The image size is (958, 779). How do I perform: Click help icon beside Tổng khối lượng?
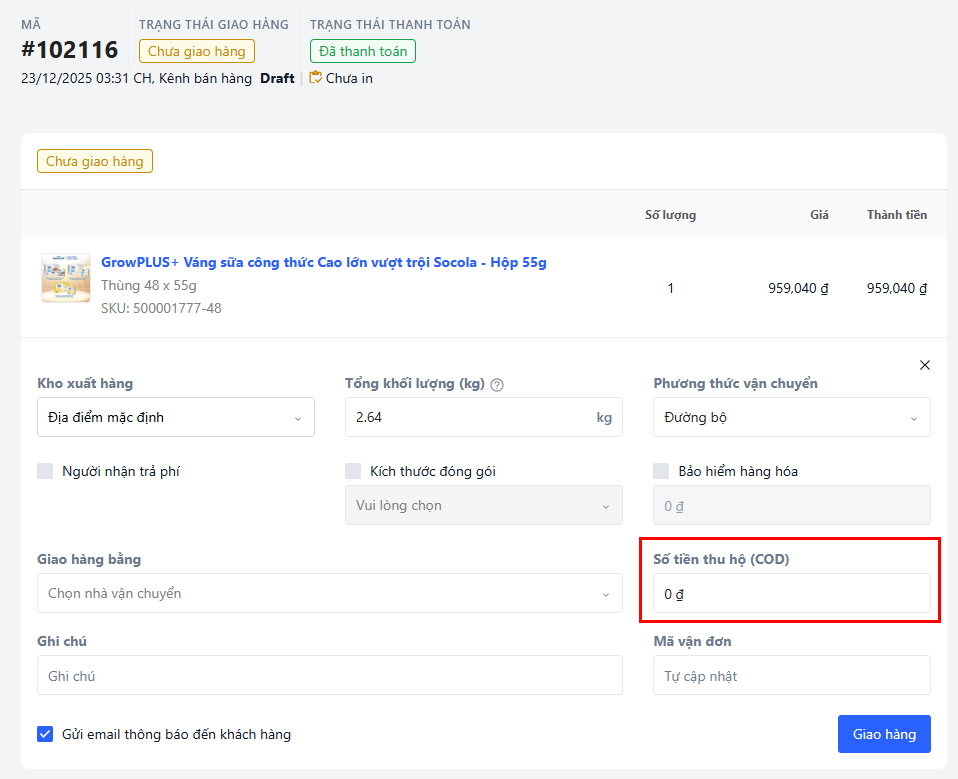497,384
